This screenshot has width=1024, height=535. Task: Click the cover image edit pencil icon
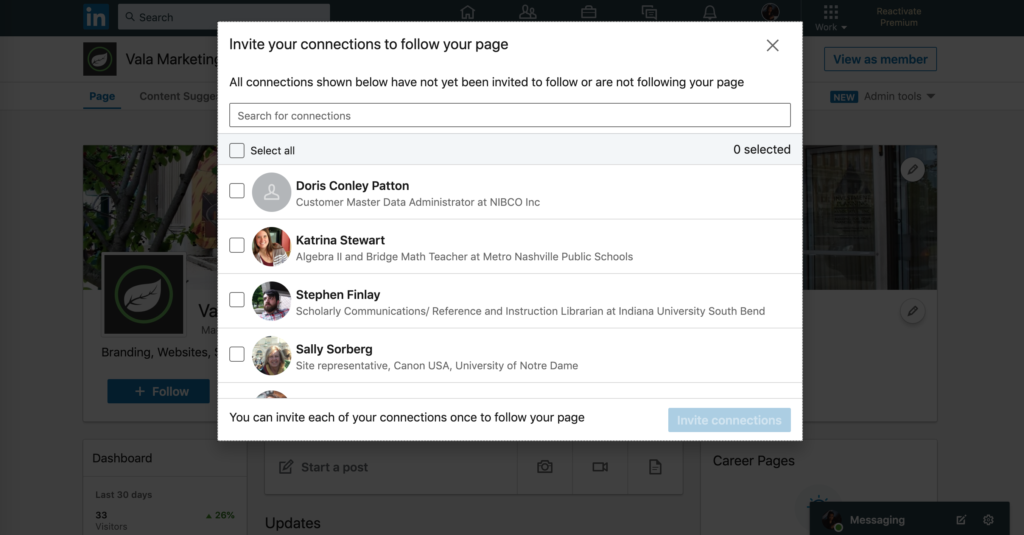tap(912, 170)
